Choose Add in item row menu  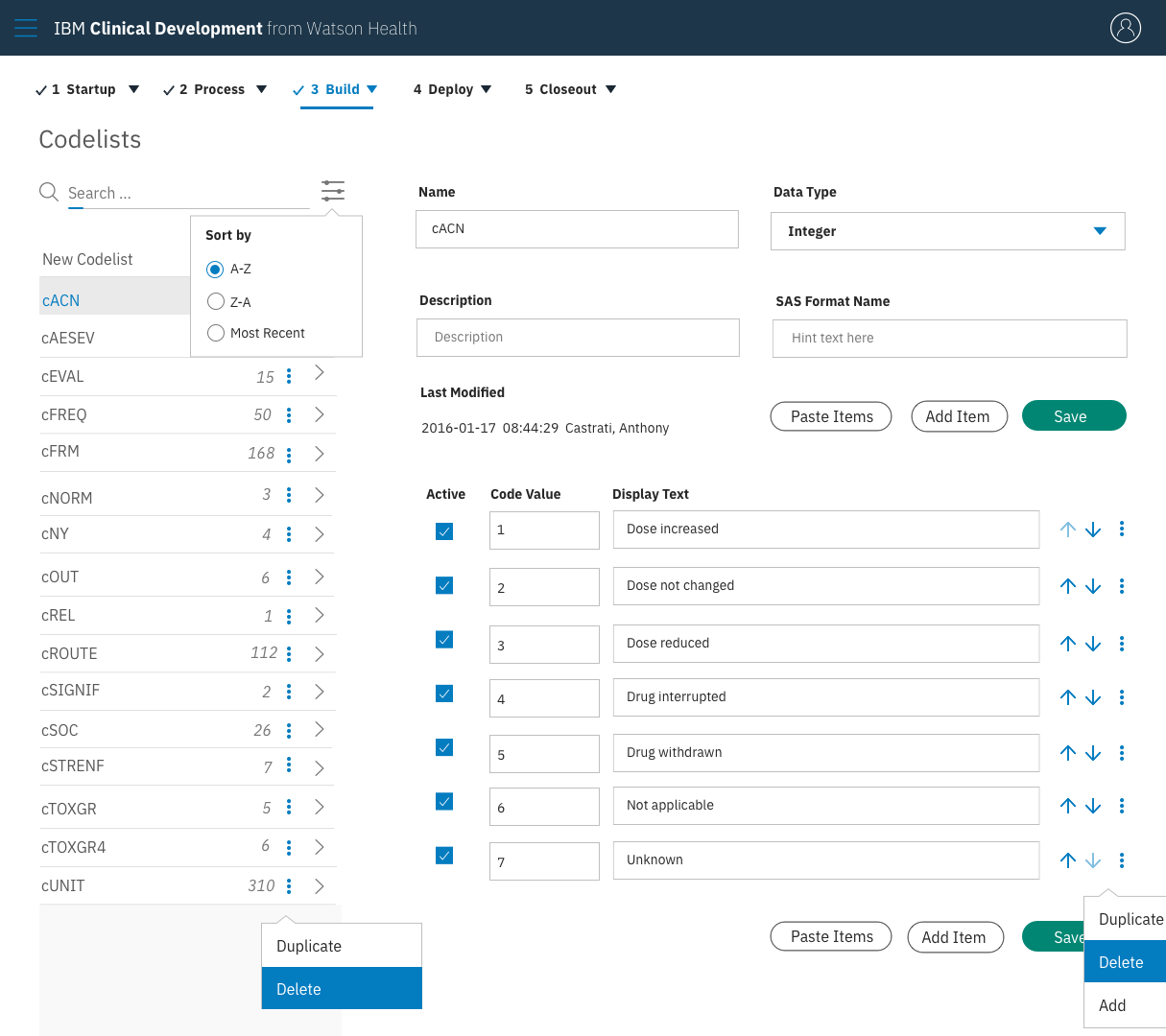(x=1125, y=1004)
